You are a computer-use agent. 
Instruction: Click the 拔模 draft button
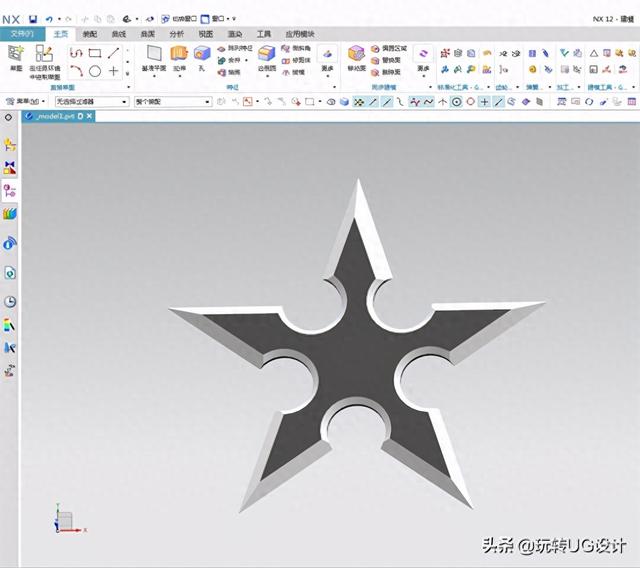(293, 72)
